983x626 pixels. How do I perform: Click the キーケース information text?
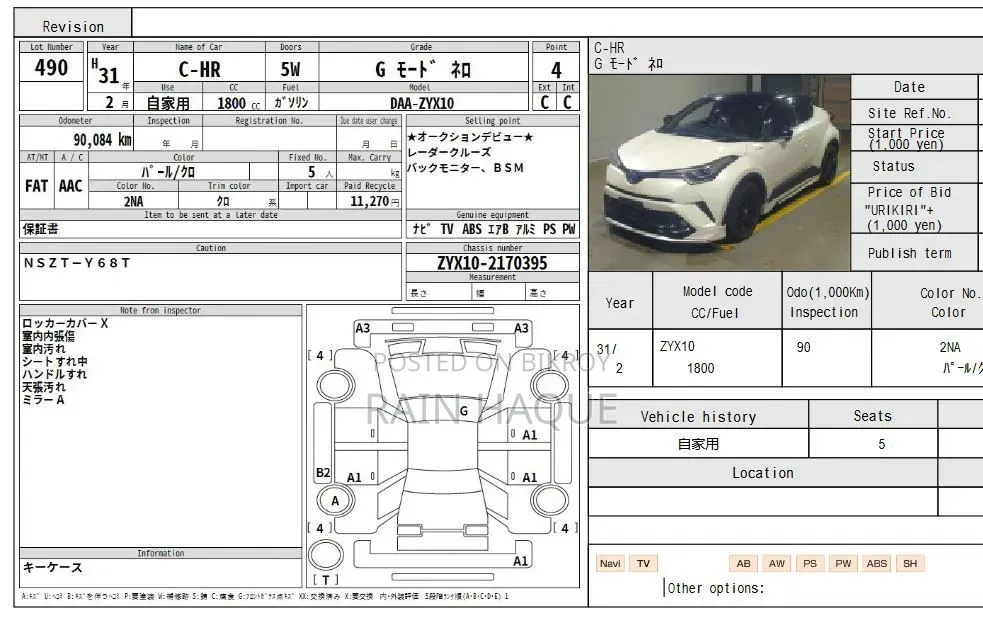click(53, 567)
